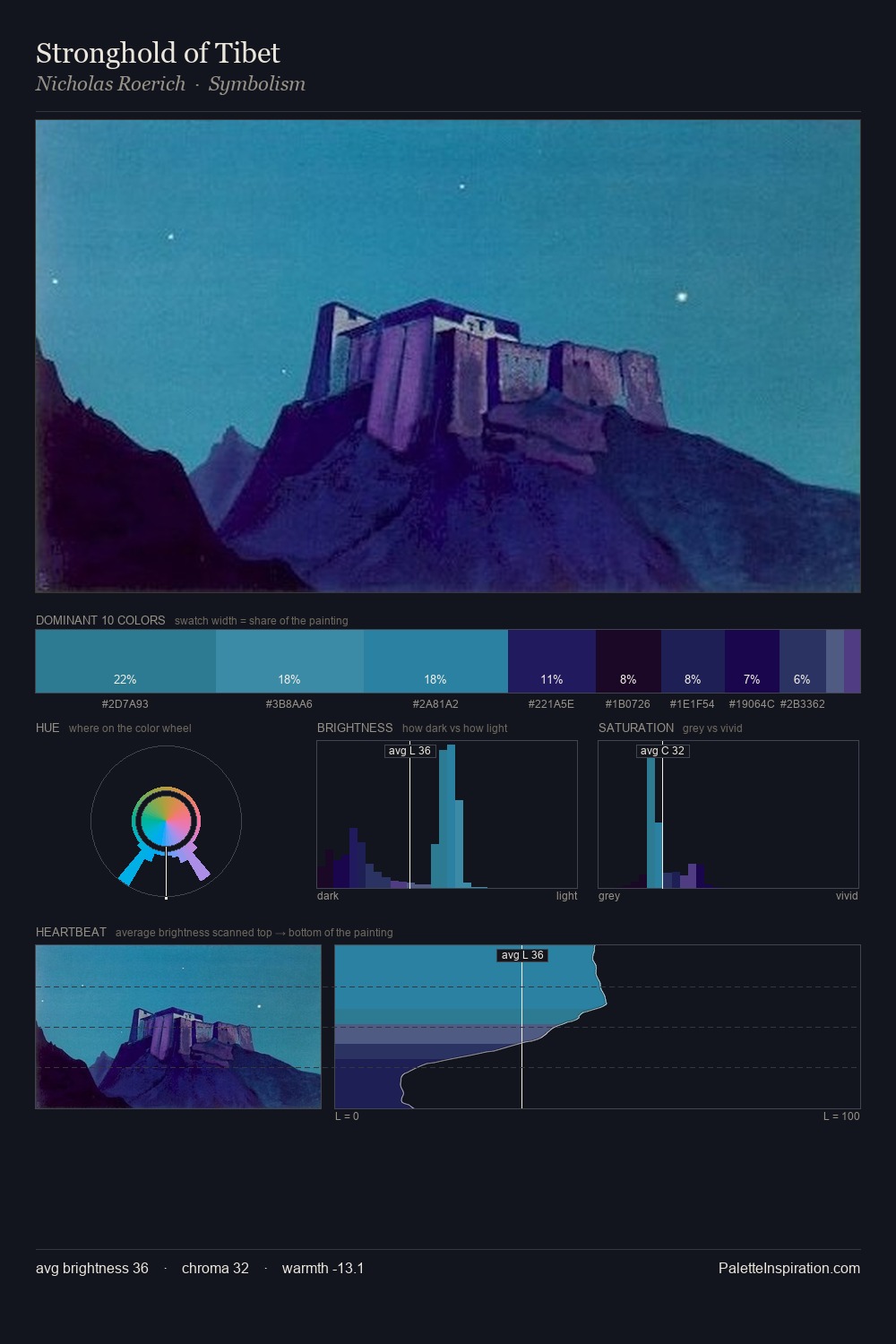Screen dimensions: 896x1344
Task: Click the artist name Nicholas Roerich
Action: pos(110,84)
